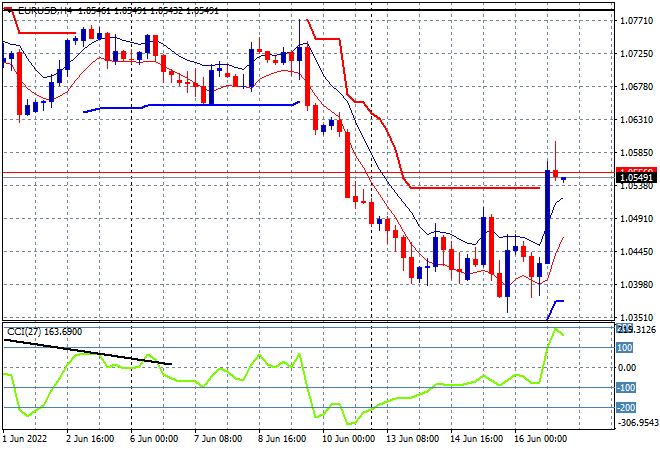This screenshot has width=660, height=450.
Task: Click the 16 Jun 00:00 time label
Action: pyautogui.click(x=540, y=439)
